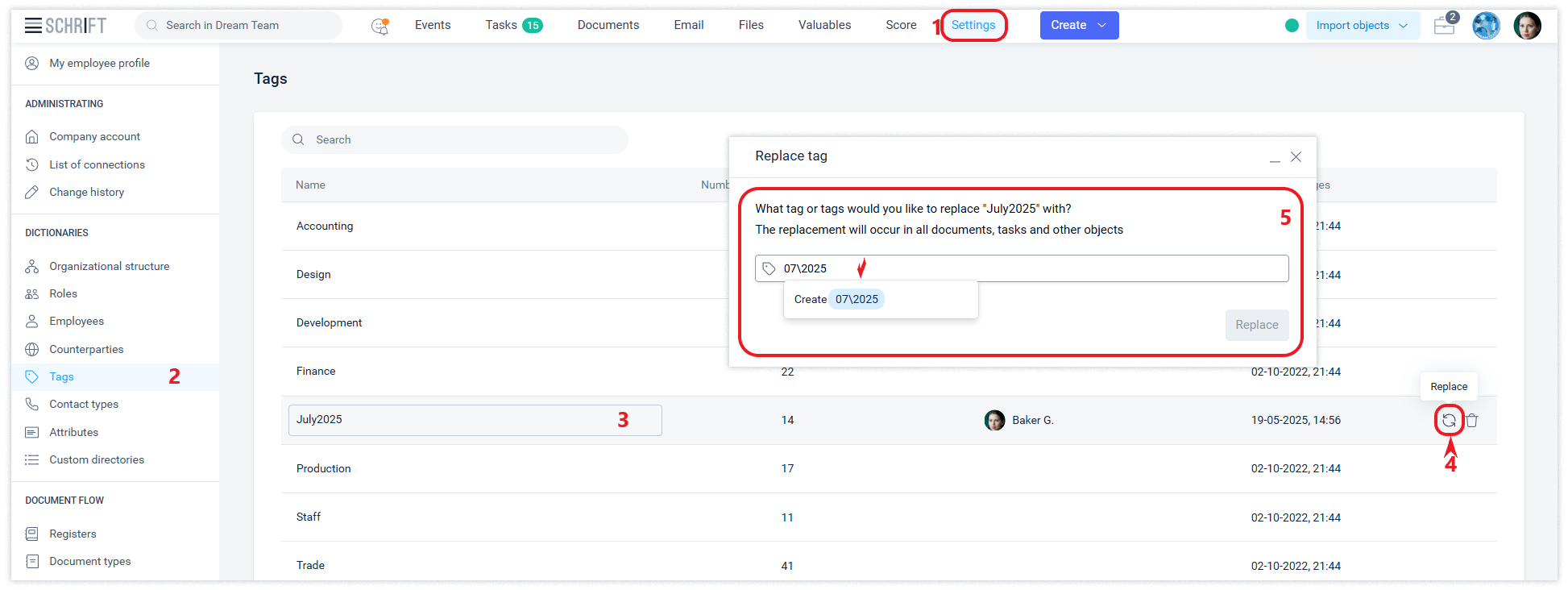Click the Replace tag icon for July2025
This screenshot has height=590, width=1568.
1449,420
